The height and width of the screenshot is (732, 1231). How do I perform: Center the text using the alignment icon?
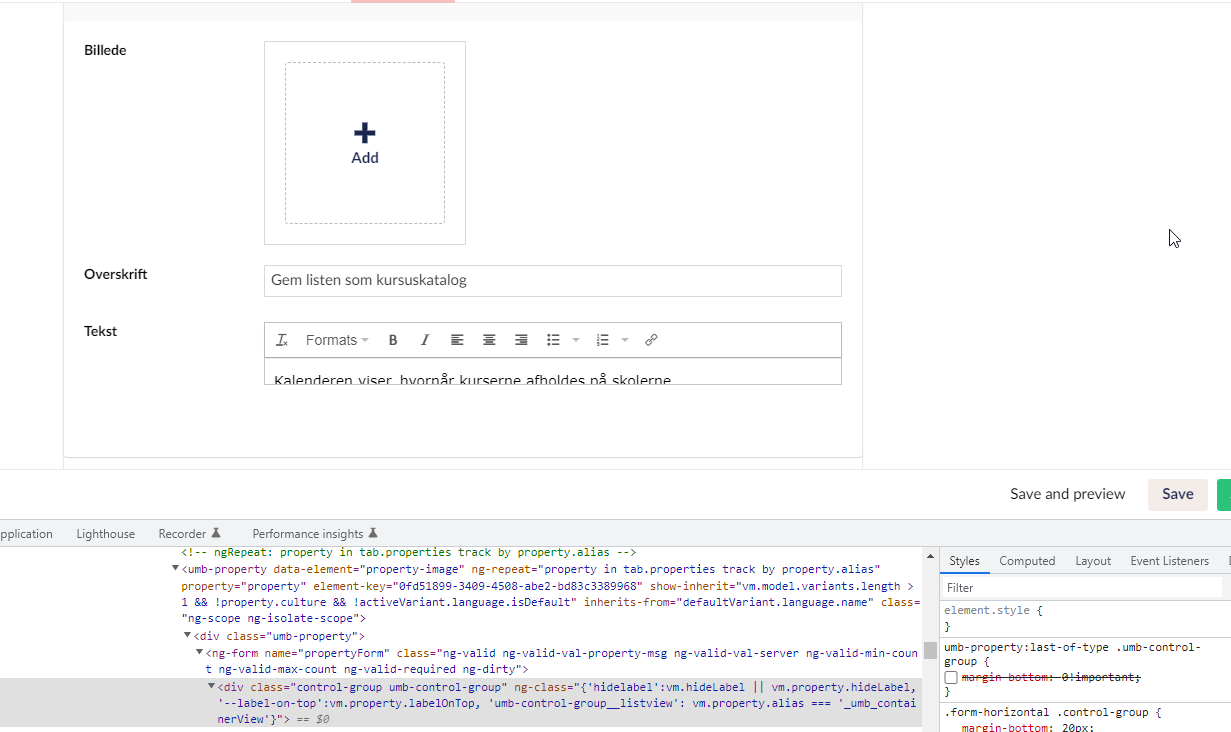coord(489,339)
